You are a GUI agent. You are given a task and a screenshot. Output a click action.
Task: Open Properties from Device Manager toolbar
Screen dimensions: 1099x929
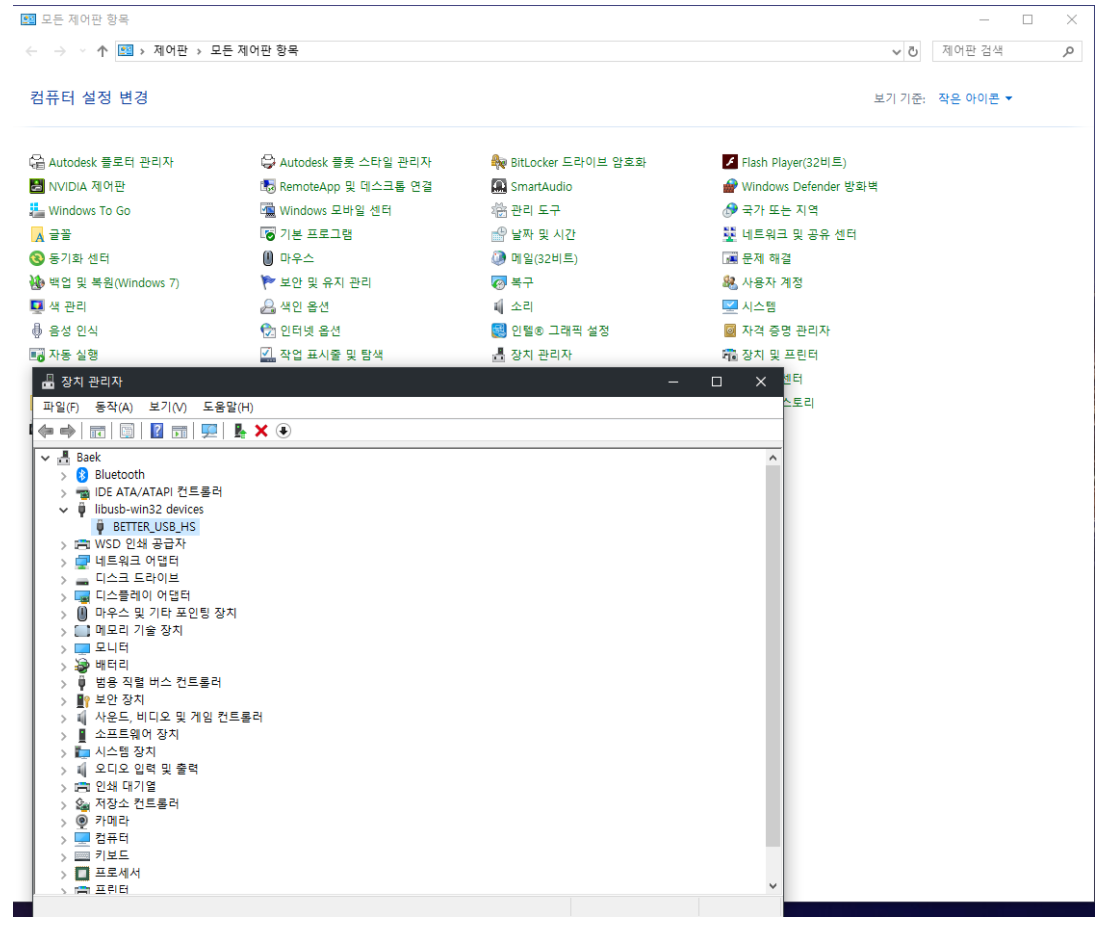pos(127,431)
